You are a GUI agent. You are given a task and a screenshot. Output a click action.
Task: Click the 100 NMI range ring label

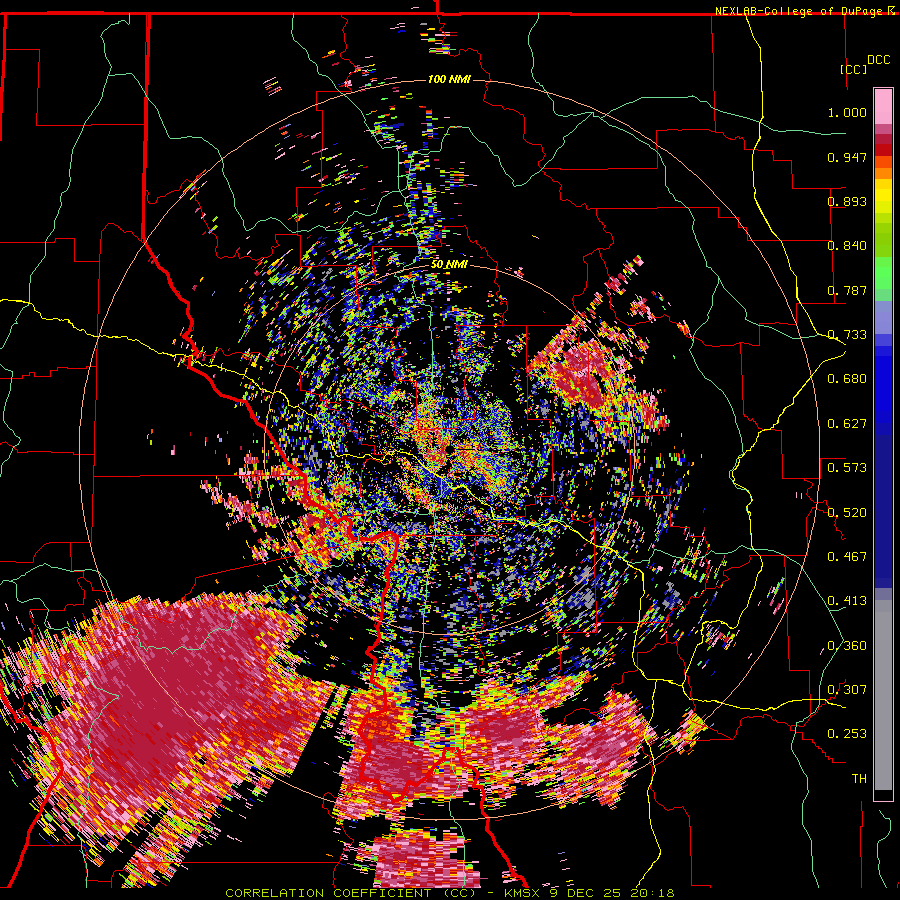tap(449, 79)
